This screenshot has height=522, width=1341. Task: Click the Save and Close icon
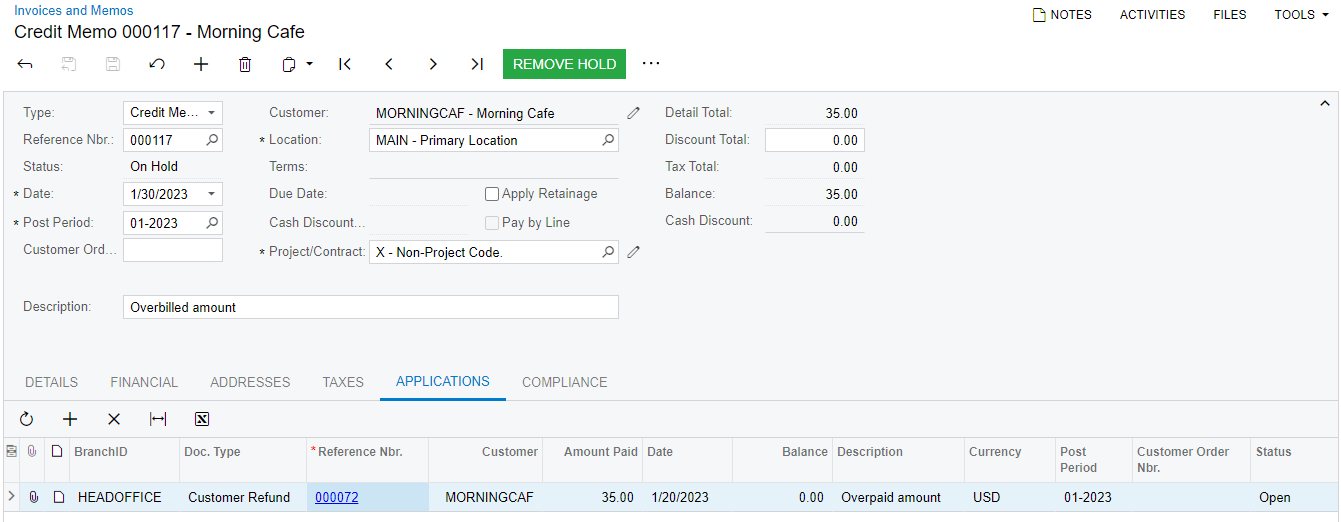pyautogui.click(x=69, y=64)
